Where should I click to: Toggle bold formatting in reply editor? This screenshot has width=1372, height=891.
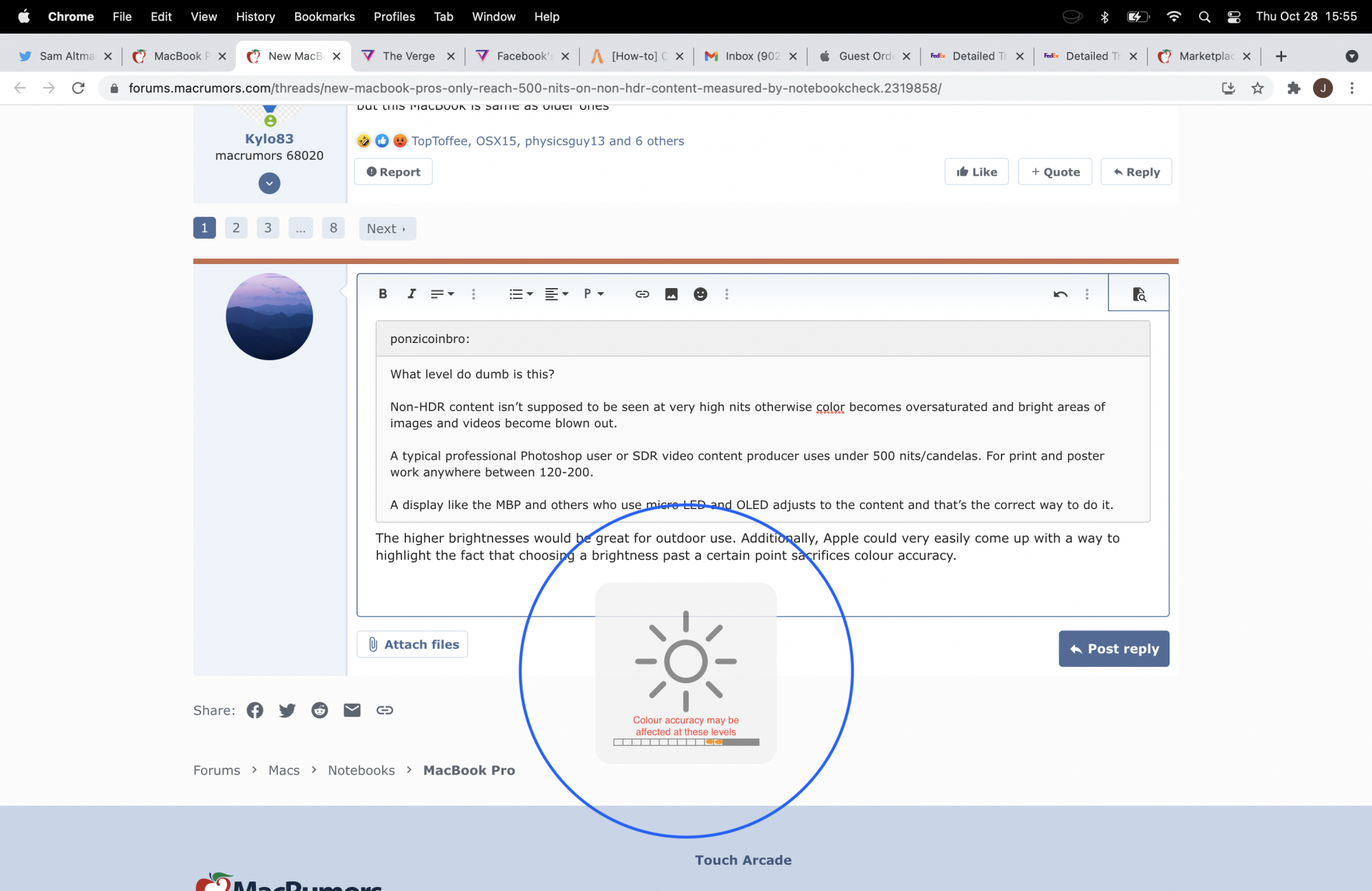pyautogui.click(x=383, y=294)
